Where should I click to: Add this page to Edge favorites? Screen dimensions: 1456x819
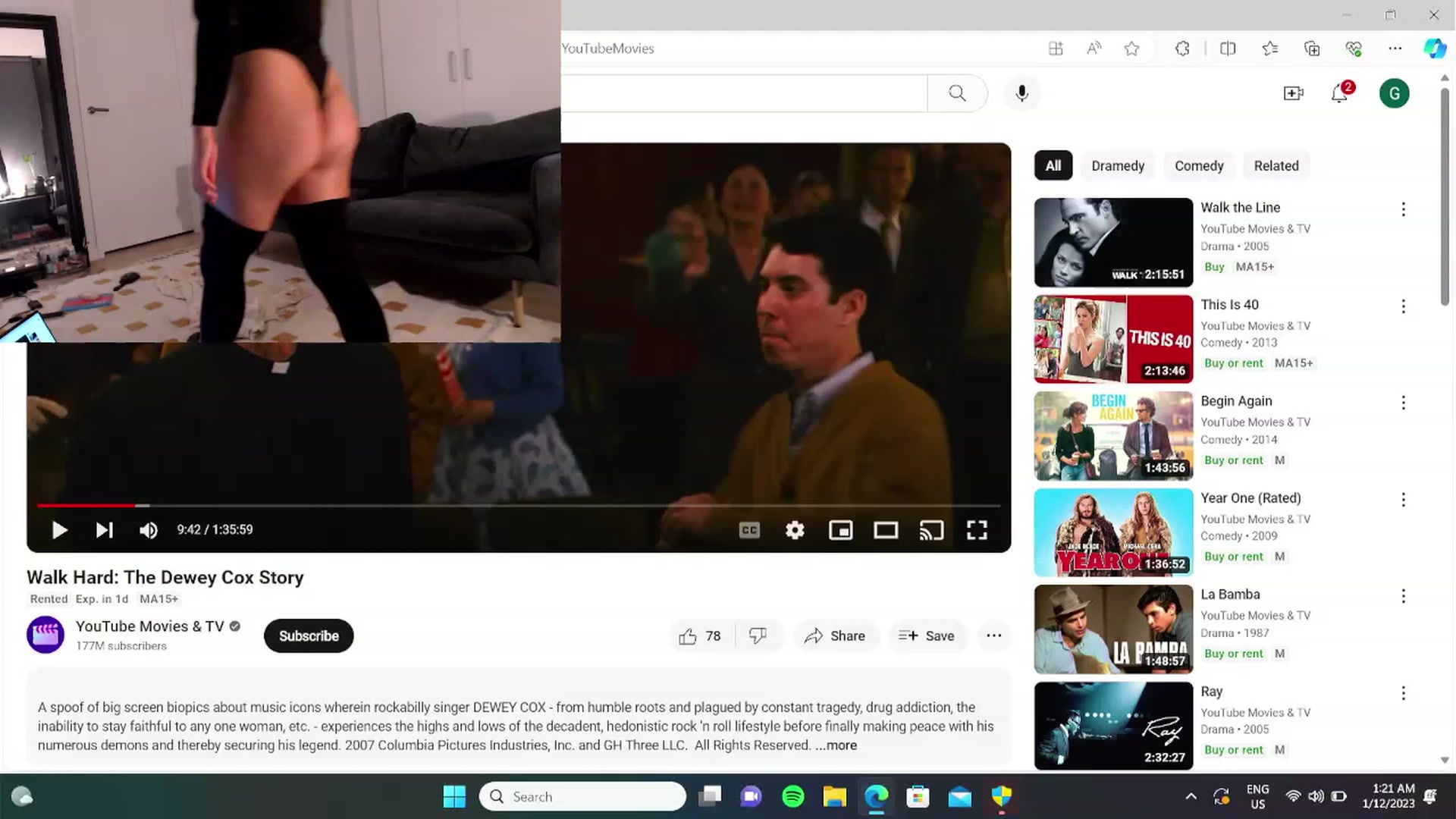[1131, 49]
